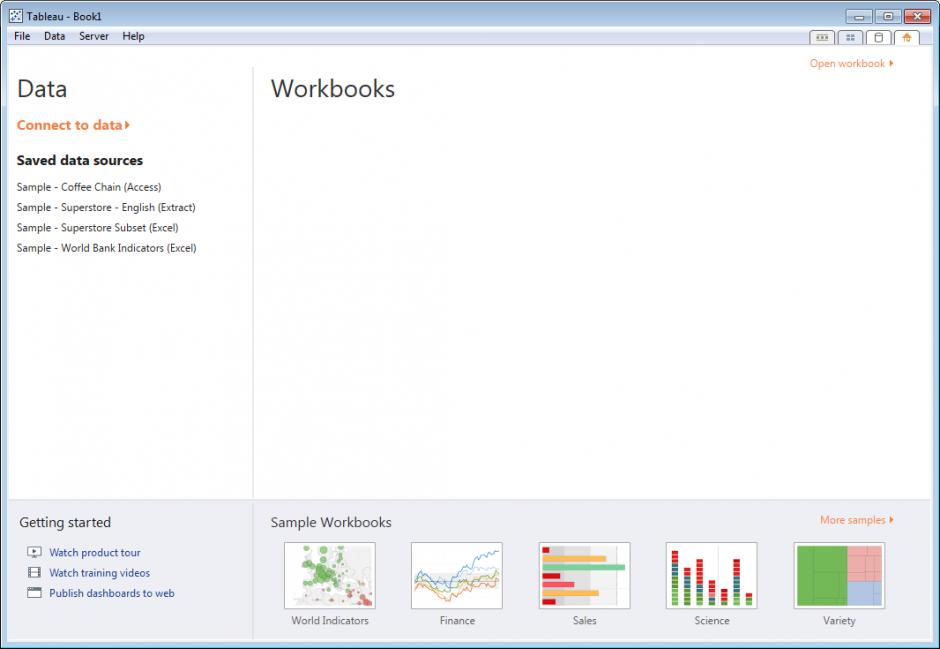Go to the data connection cylinder tab icon
Viewport: 940px width, 649px height.
(x=878, y=37)
